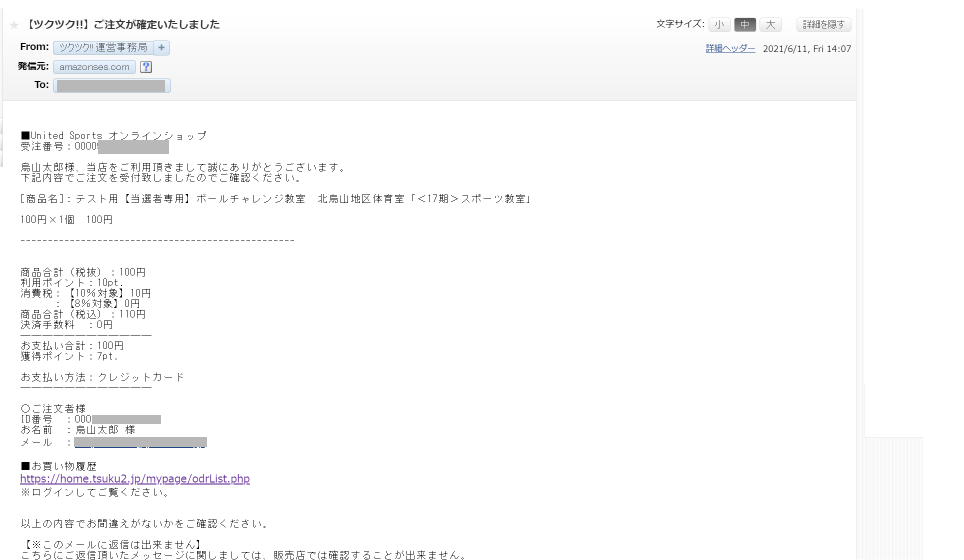Click the ■United Sports オンラインショップ line
The width and height of the screenshot is (964, 560).
[113, 135]
